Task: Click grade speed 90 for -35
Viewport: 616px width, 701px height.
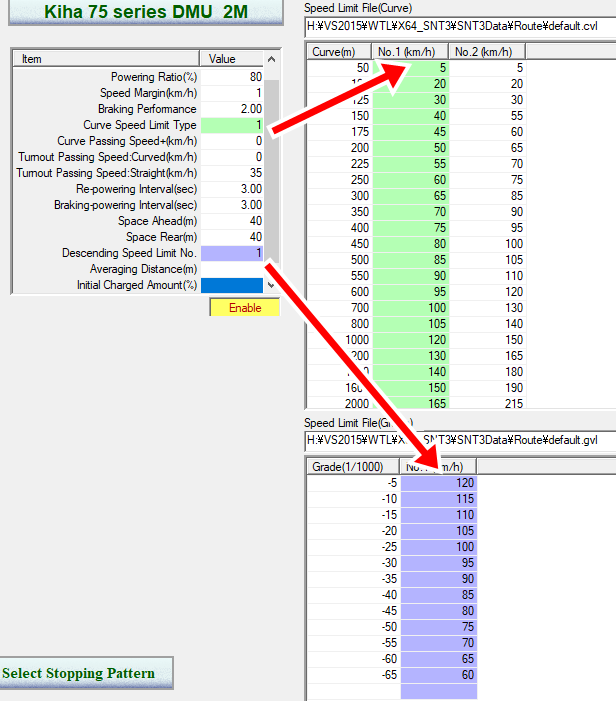Action: [x=439, y=579]
